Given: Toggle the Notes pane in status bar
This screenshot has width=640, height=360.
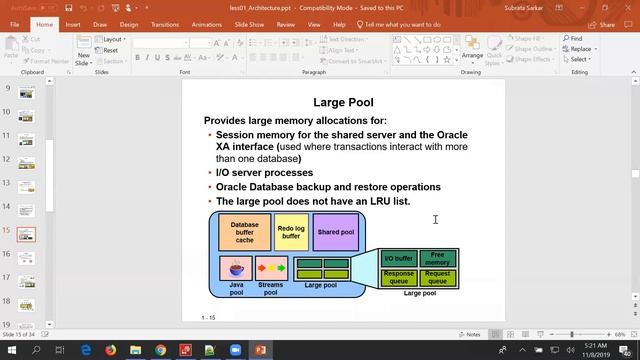Looking at the screenshot, I should tap(469, 334).
